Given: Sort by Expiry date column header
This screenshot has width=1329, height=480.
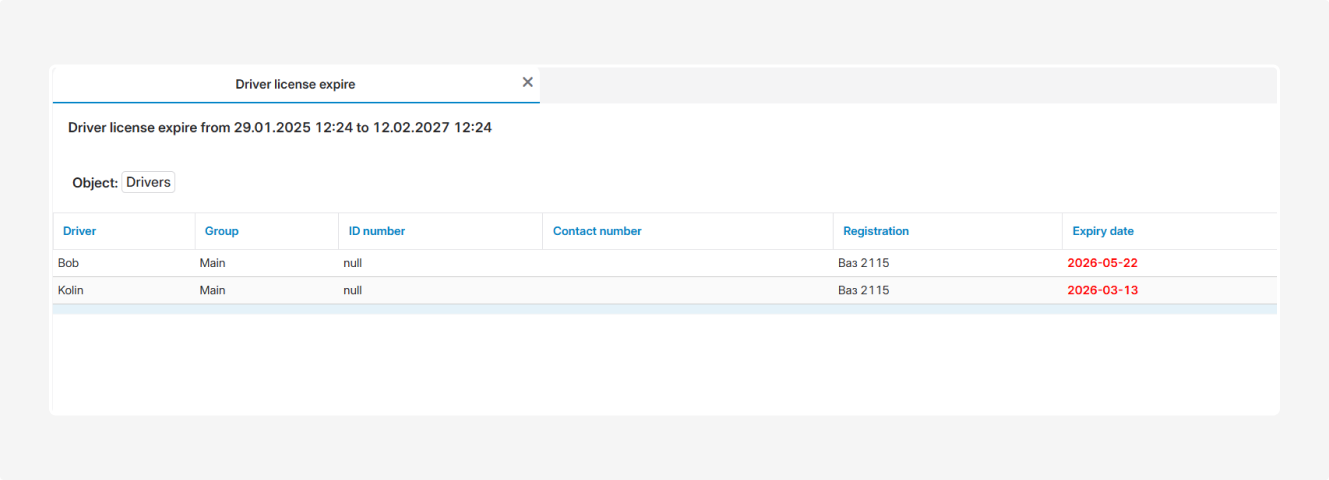Looking at the screenshot, I should pyautogui.click(x=1103, y=231).
